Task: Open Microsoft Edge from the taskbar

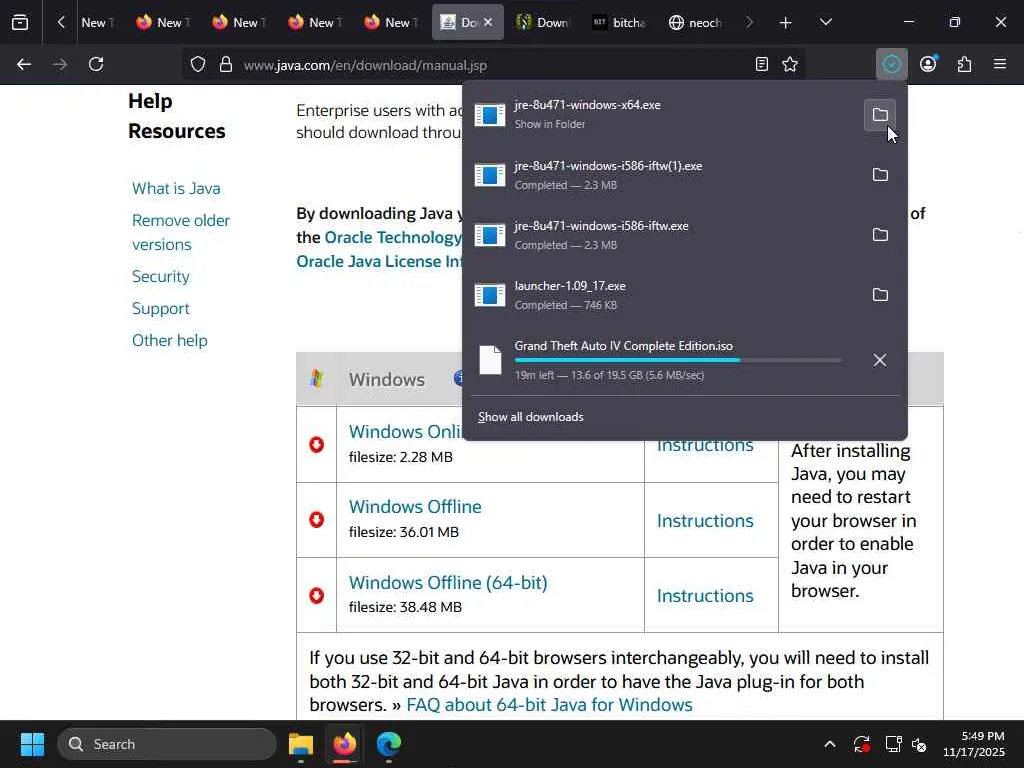Action: 389,744
